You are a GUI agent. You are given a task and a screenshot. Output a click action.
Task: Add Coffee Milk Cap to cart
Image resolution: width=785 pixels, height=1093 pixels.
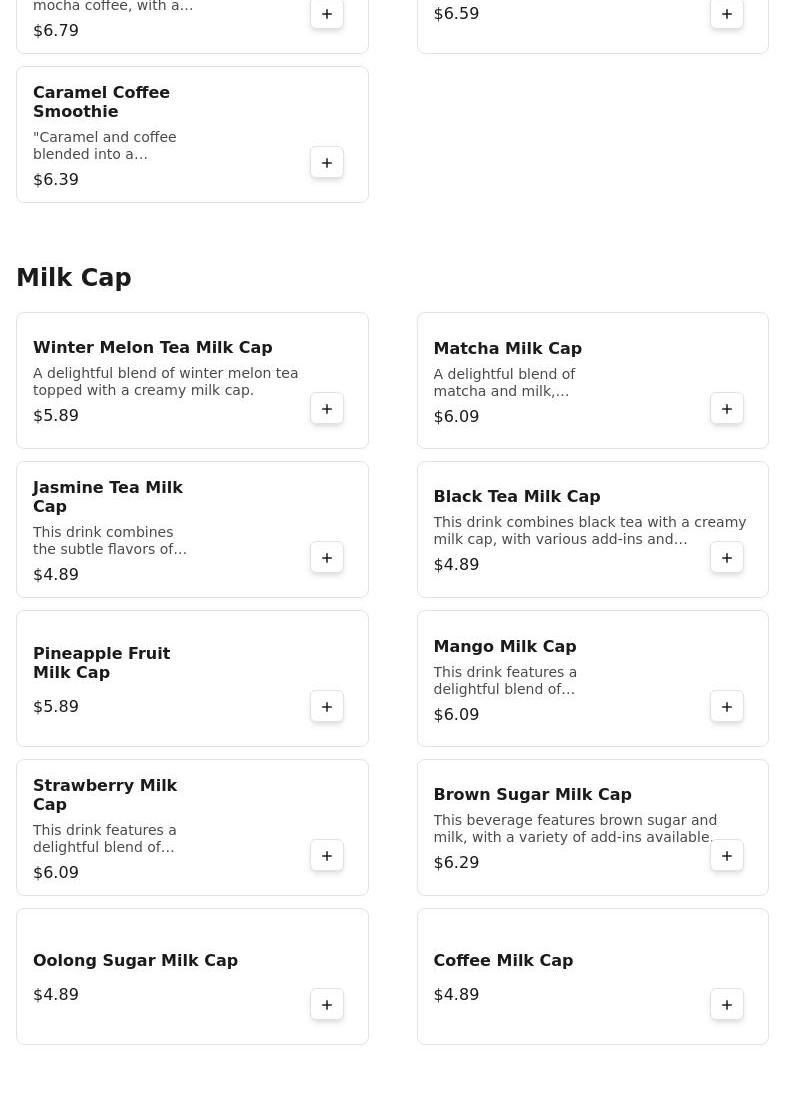click(x=726, y=1004)
